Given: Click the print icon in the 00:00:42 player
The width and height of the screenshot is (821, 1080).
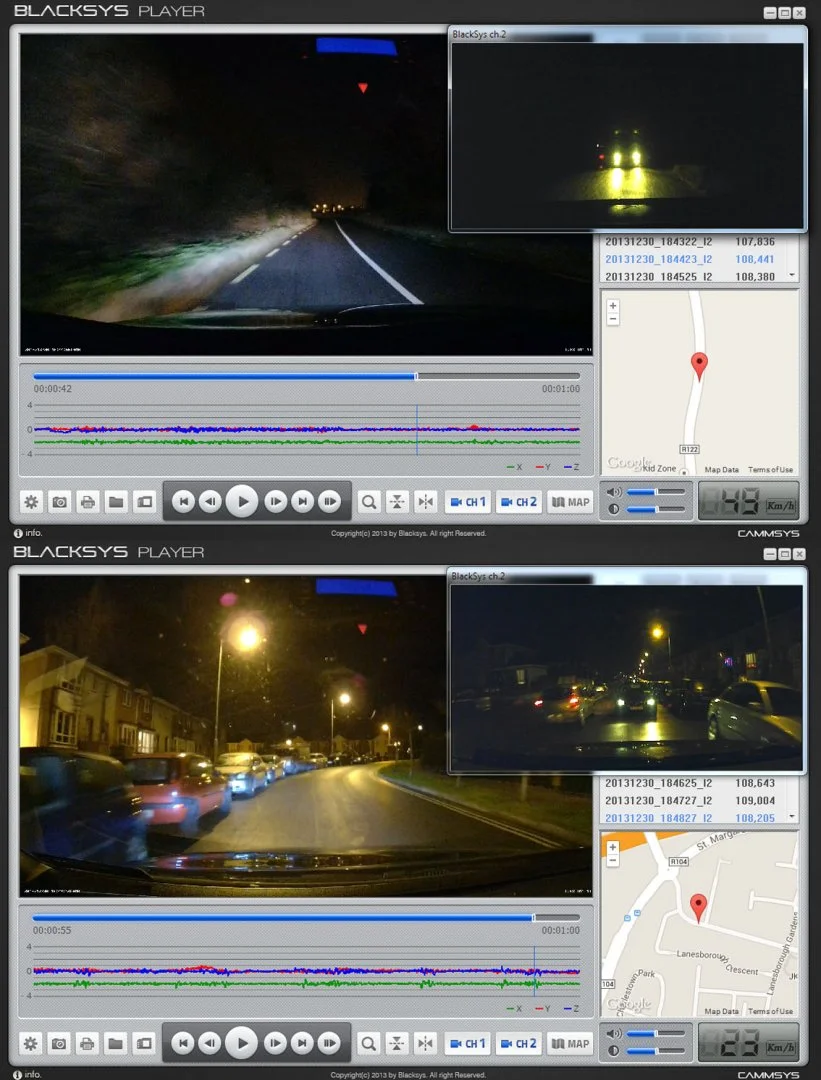Looking at the screenshot, I should tap(87, 502).
